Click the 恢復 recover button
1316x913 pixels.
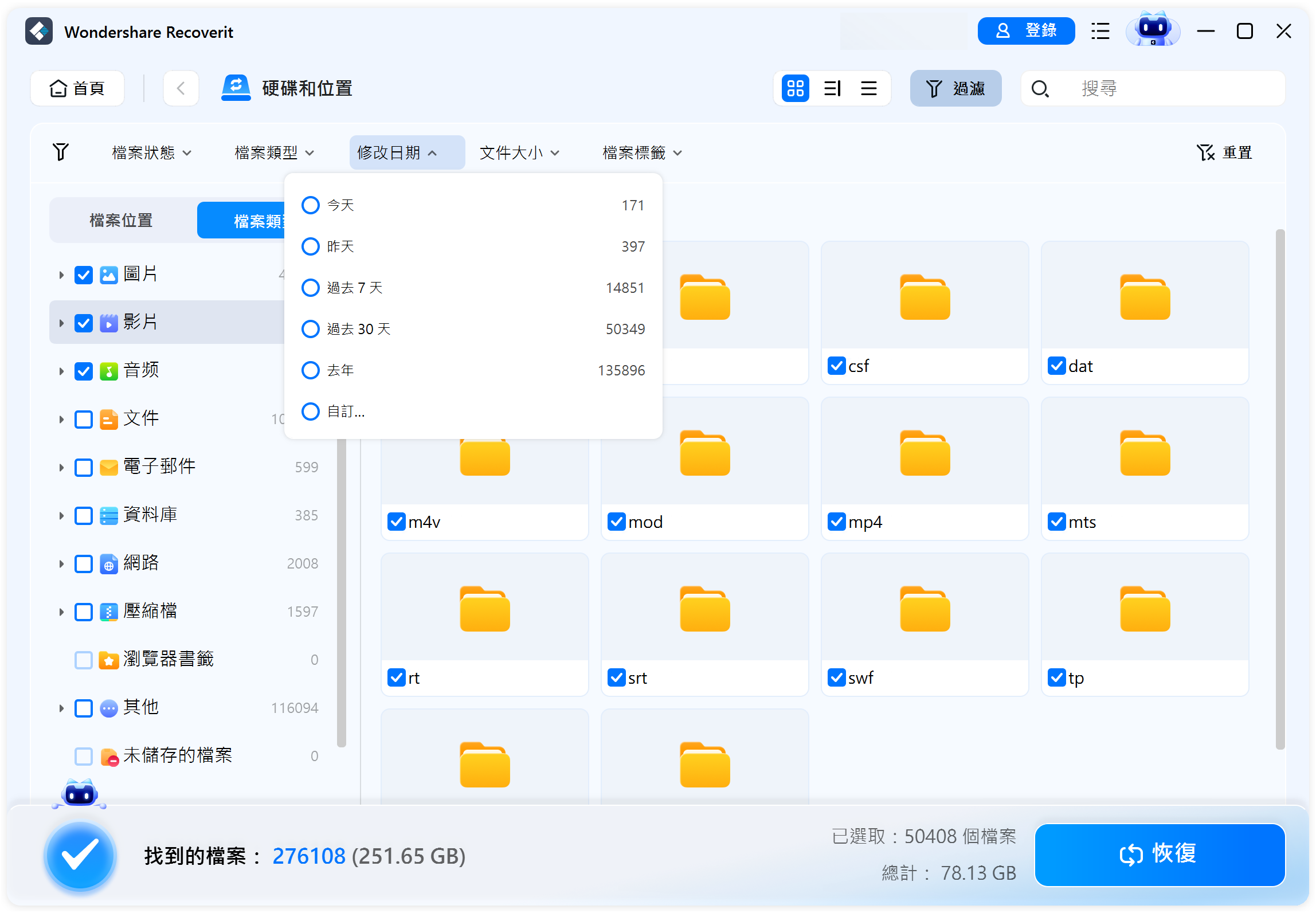click(x=1160, y=855)
